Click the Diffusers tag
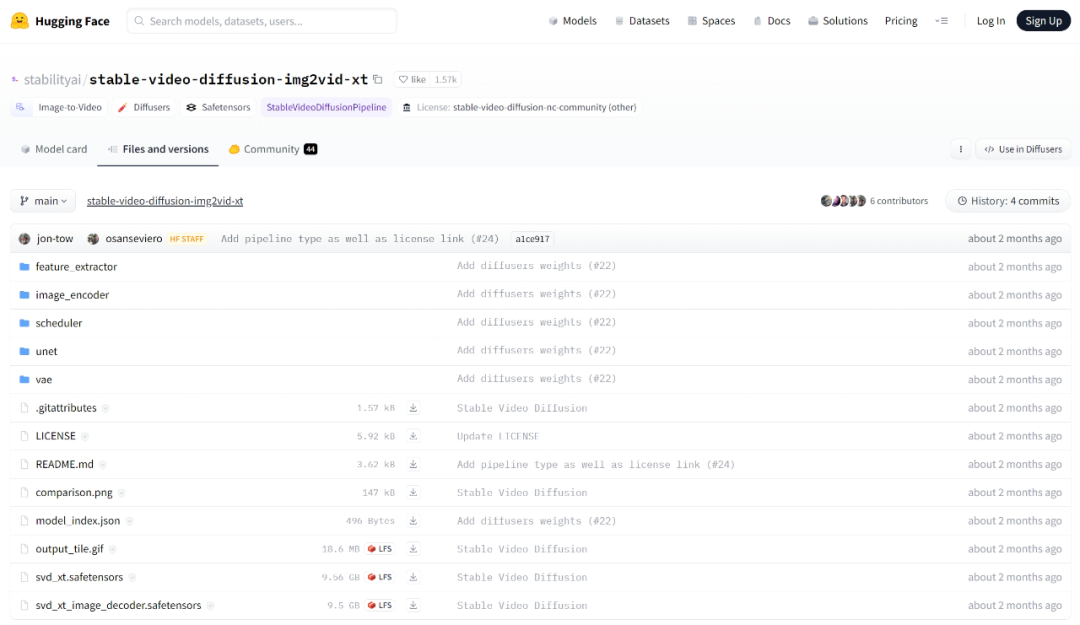The width and height of the screenshot is (1080, 625). click(144, 107)
